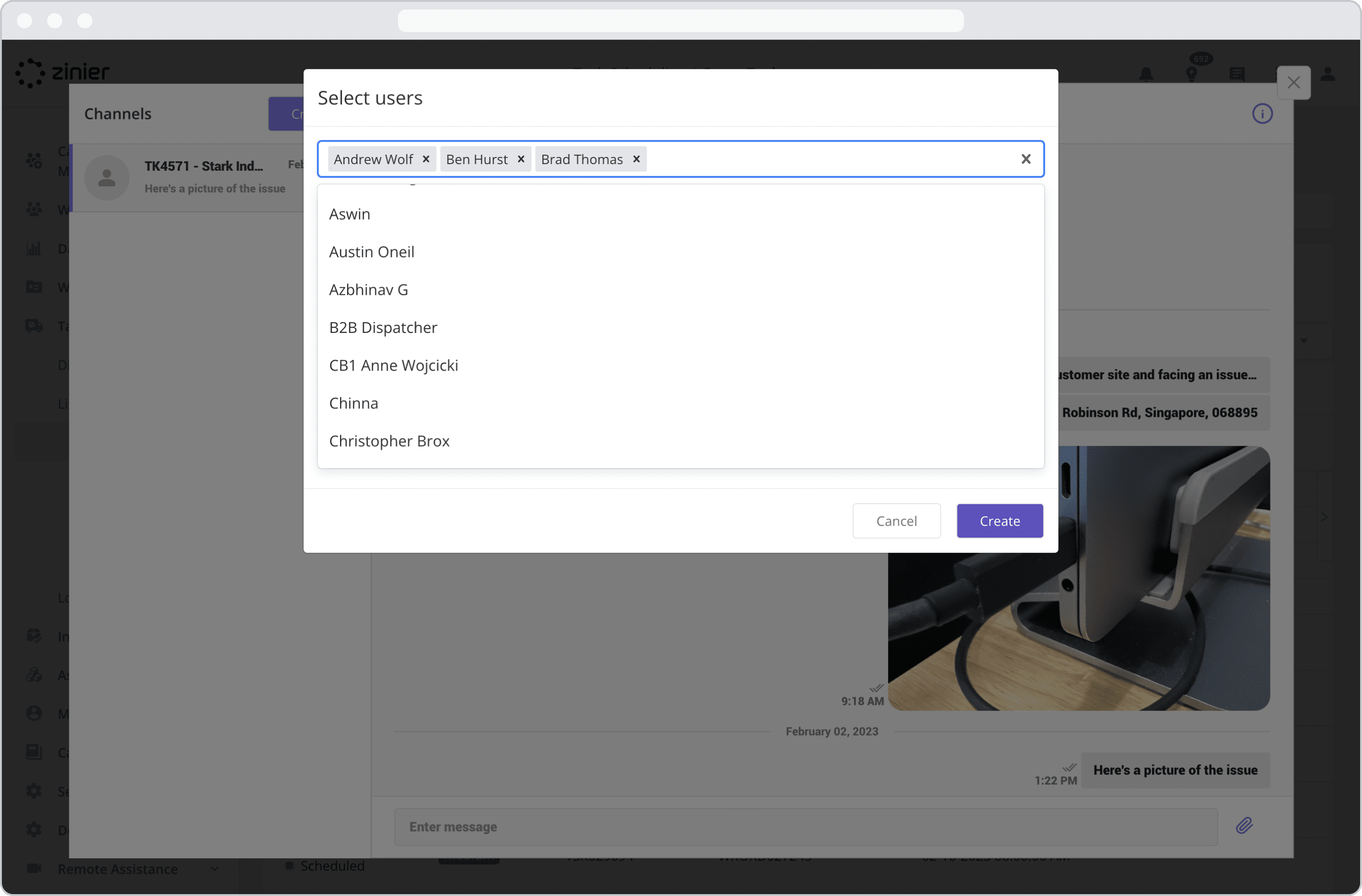Click the Remote Assistance camera icon
The image size is (1362, 896).
click(x=34, y=869)
